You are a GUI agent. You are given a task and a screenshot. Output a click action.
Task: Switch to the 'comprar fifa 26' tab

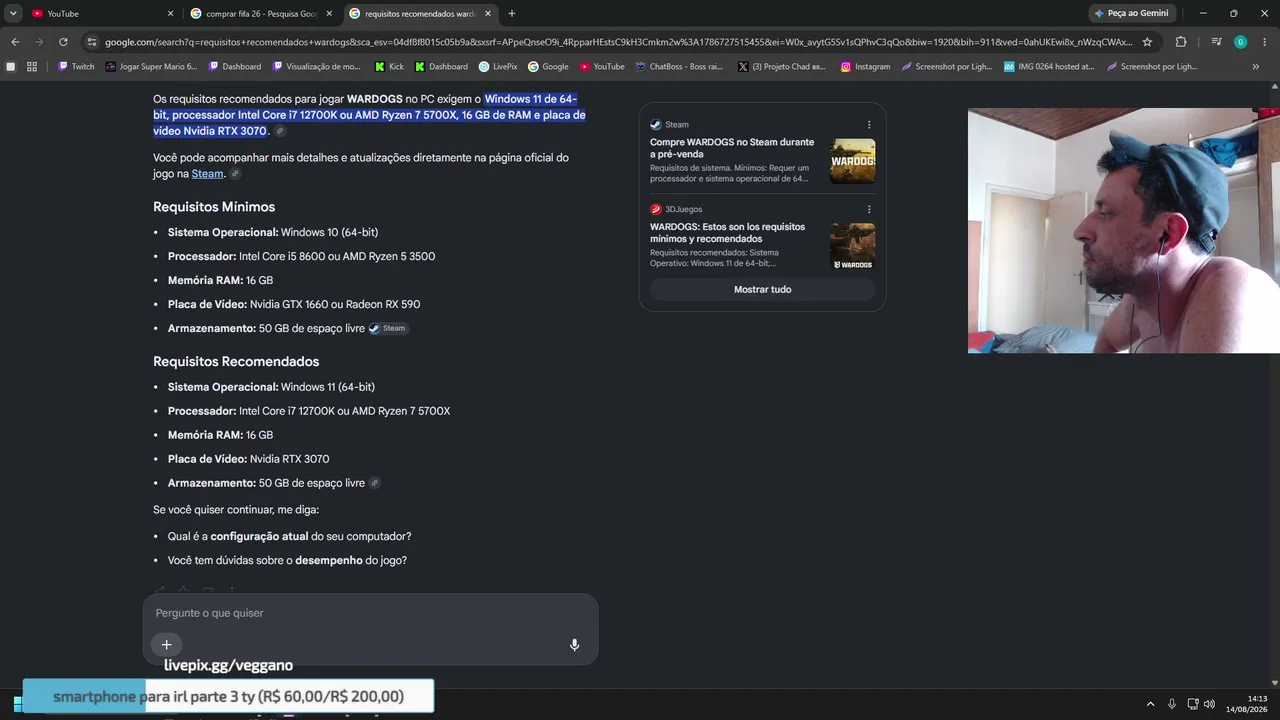[262, 14]
